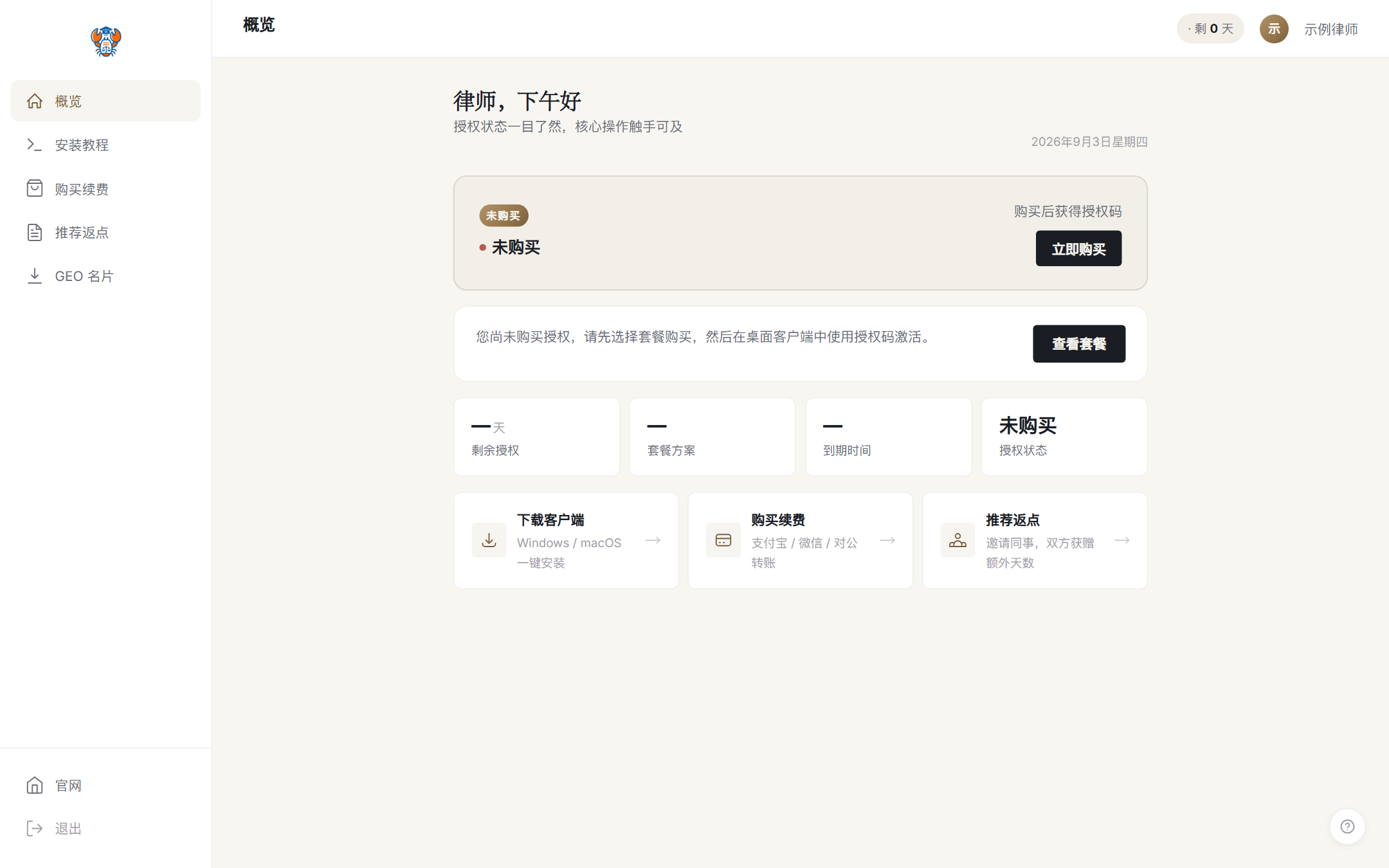Click the people icon in 推荐返点 card

pyautogui.click(x=958, y=540)
